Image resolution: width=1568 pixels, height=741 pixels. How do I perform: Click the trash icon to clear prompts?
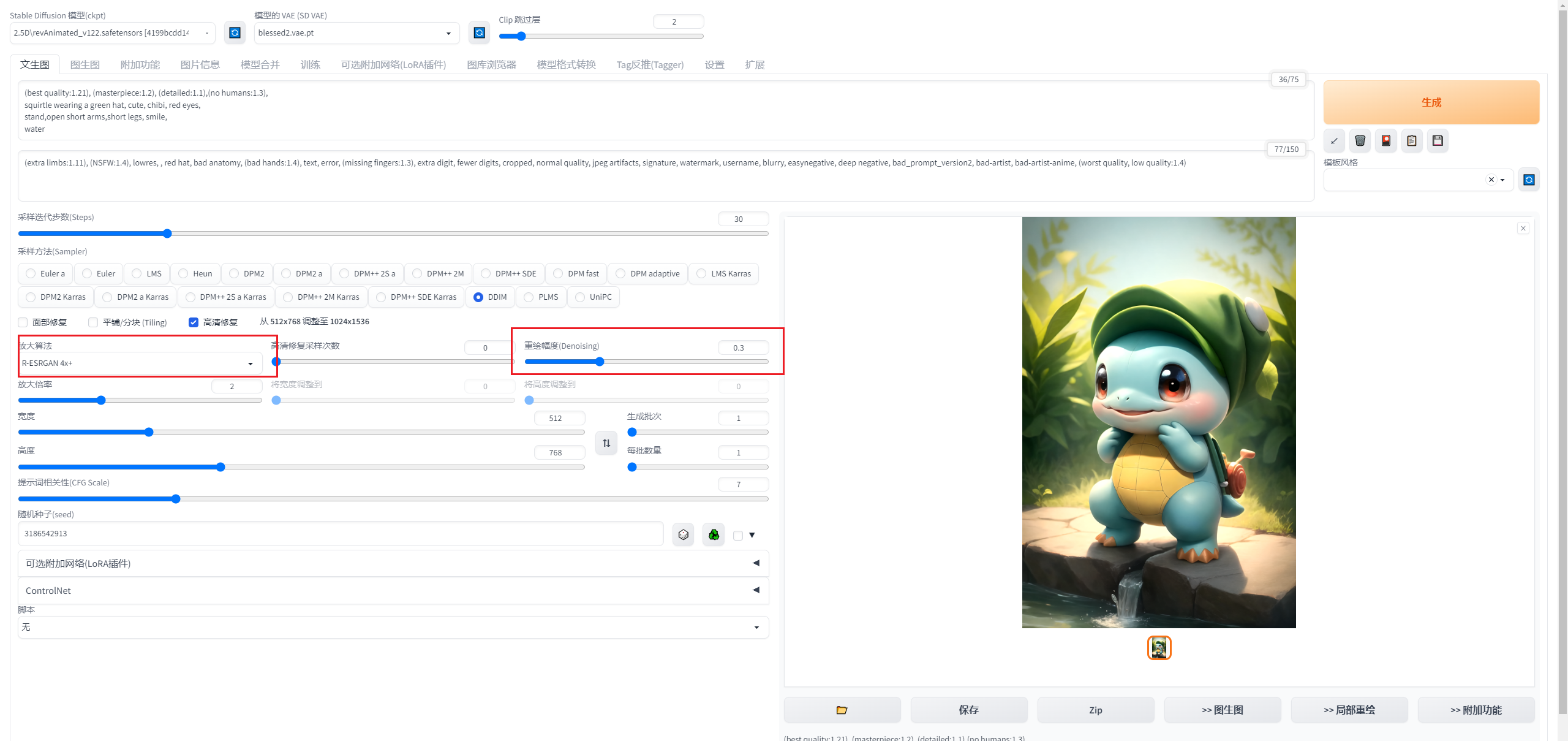pyautogui.click(x=1360, y=141)
